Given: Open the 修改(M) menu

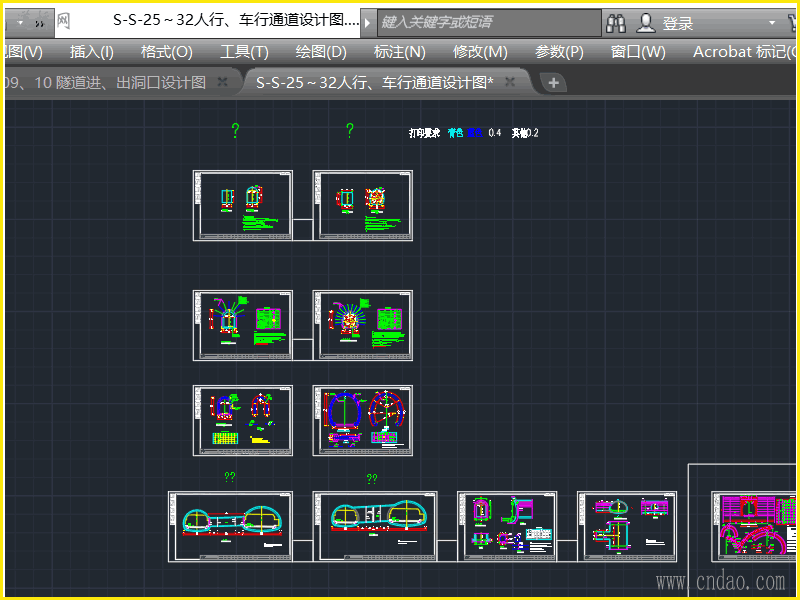Looking at the screenshot, I should coord(480,52).
